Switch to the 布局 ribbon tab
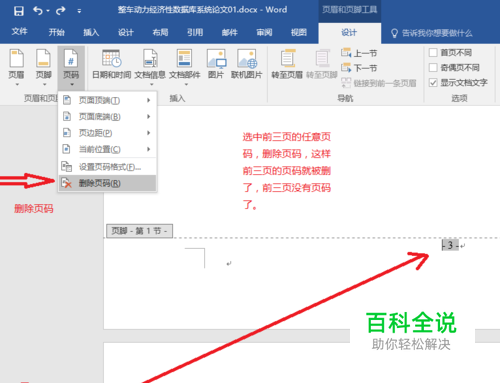 click(x=160, y=32)
